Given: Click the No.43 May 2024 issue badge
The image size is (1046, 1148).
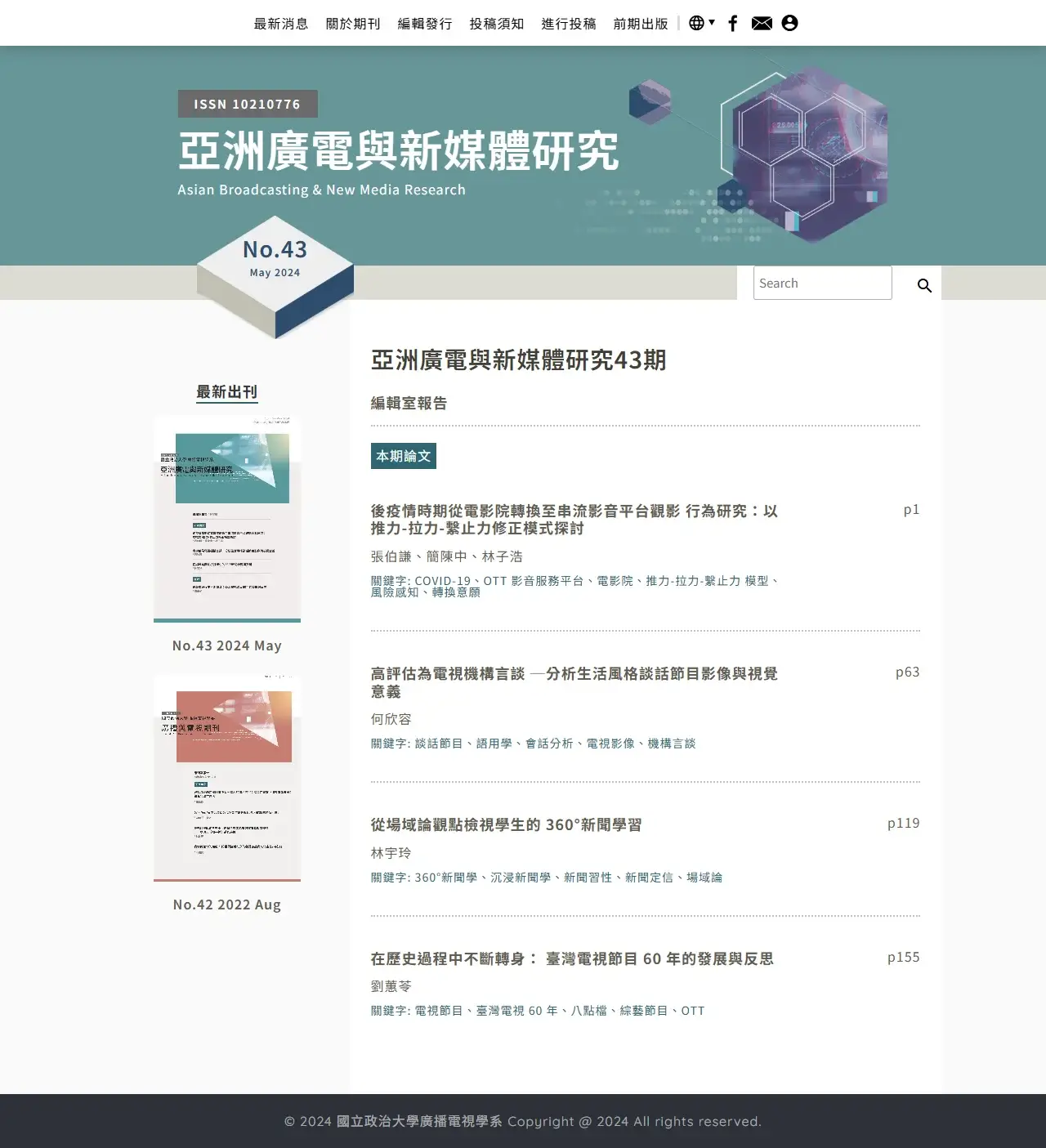Looking at the screenshot, I should click(275, 276).
